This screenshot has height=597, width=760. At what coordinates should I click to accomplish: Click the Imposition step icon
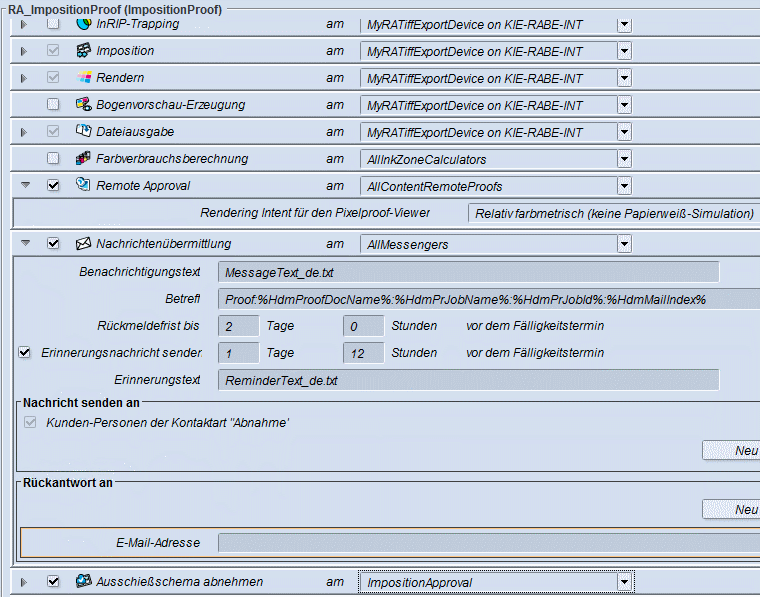coord(84,50)
